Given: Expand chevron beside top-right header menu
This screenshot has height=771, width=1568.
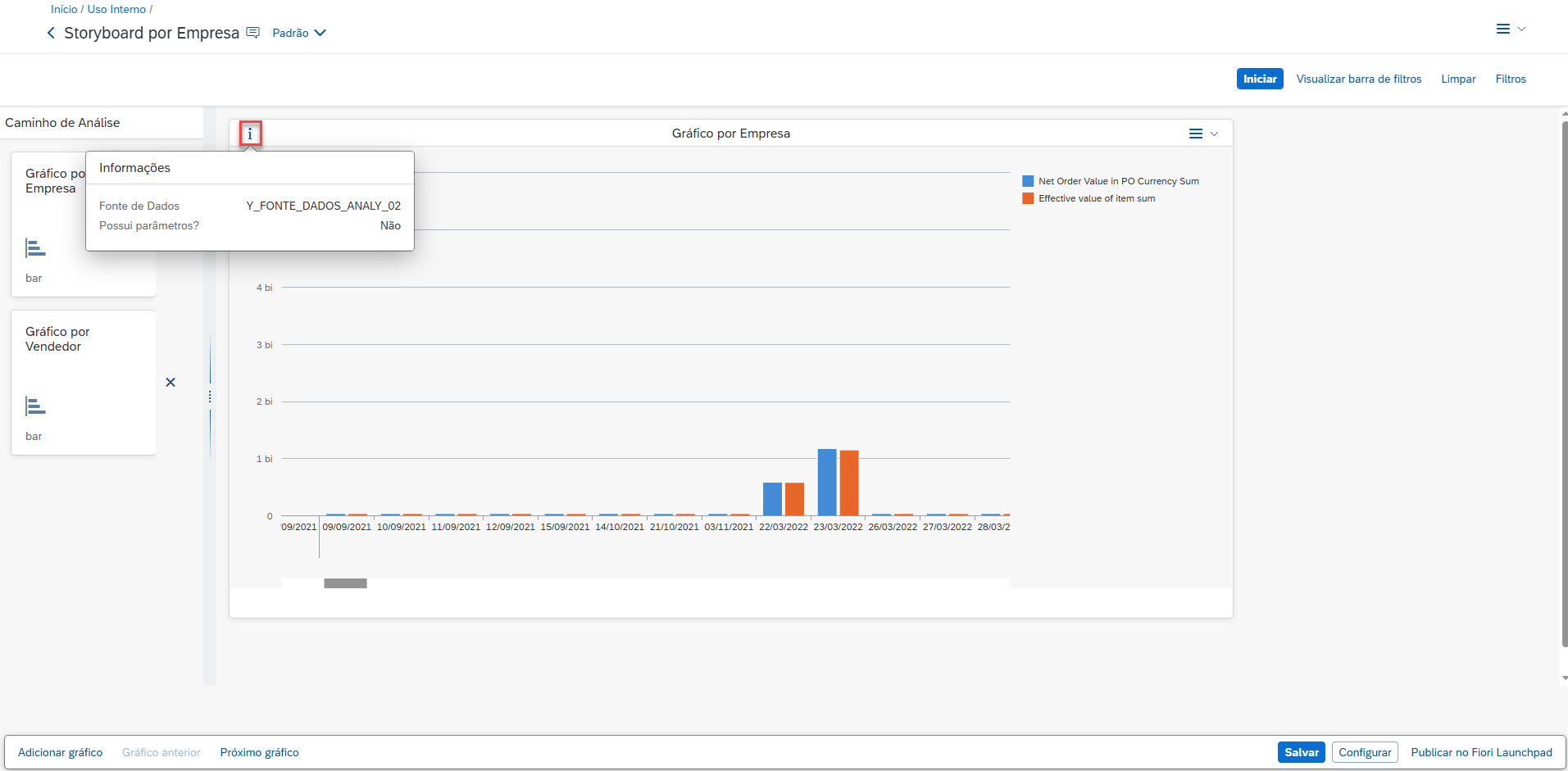Looking at the screenshot, I should (1521, 29).
